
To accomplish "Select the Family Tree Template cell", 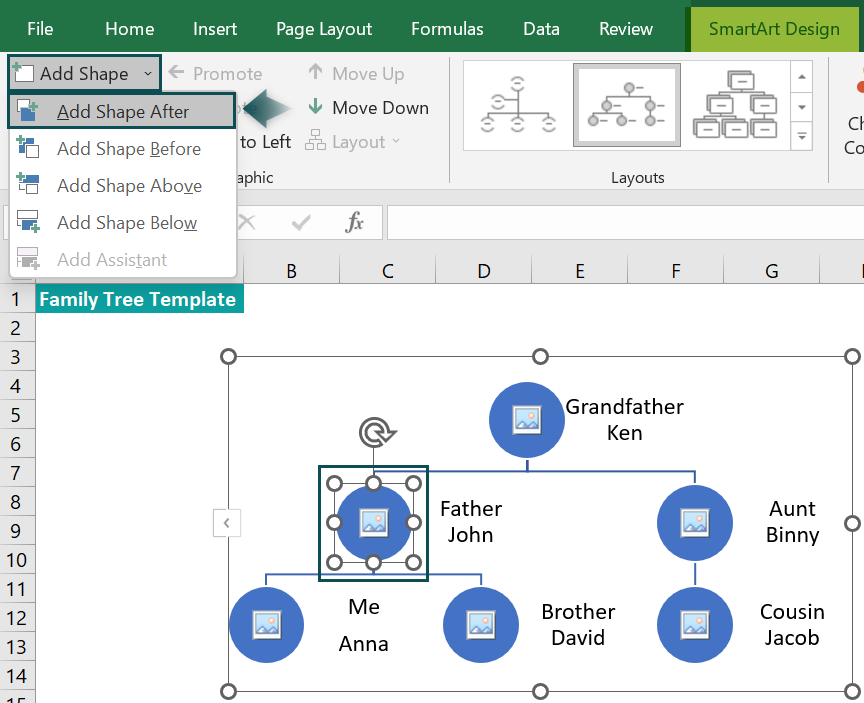I will coord(139,299).
